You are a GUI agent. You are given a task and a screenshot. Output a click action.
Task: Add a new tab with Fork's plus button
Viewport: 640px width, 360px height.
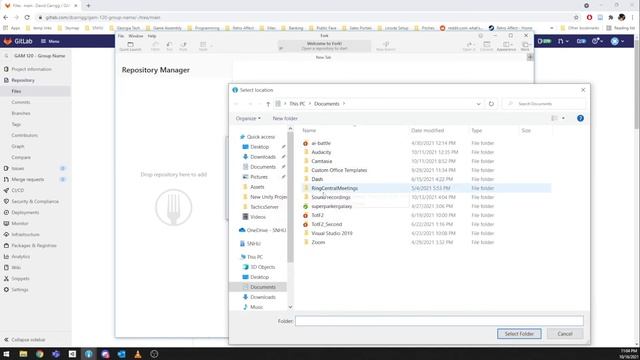[530, 57]
